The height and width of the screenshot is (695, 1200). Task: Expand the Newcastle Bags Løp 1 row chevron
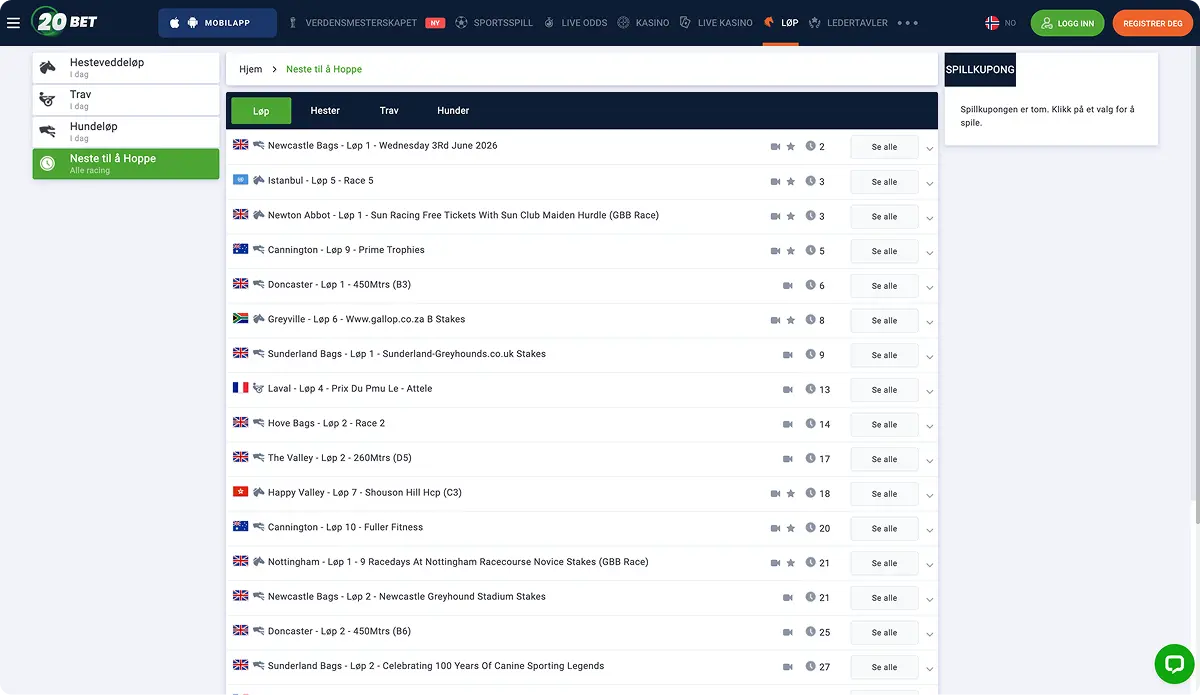930,149
